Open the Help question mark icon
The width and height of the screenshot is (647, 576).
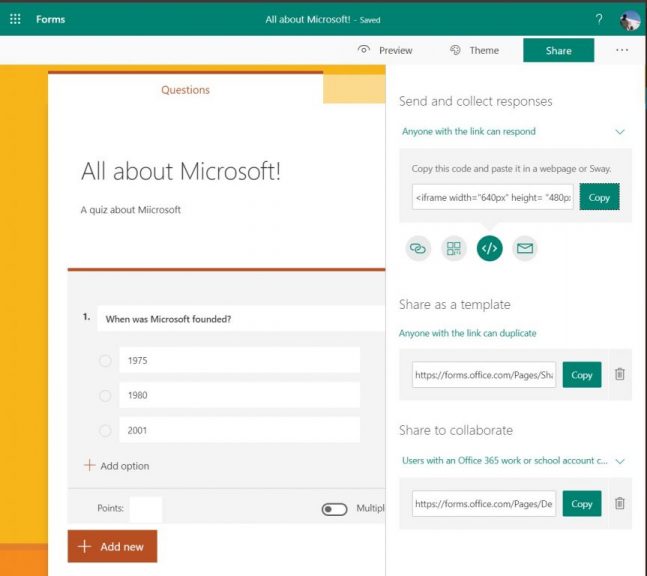[599, 19]
